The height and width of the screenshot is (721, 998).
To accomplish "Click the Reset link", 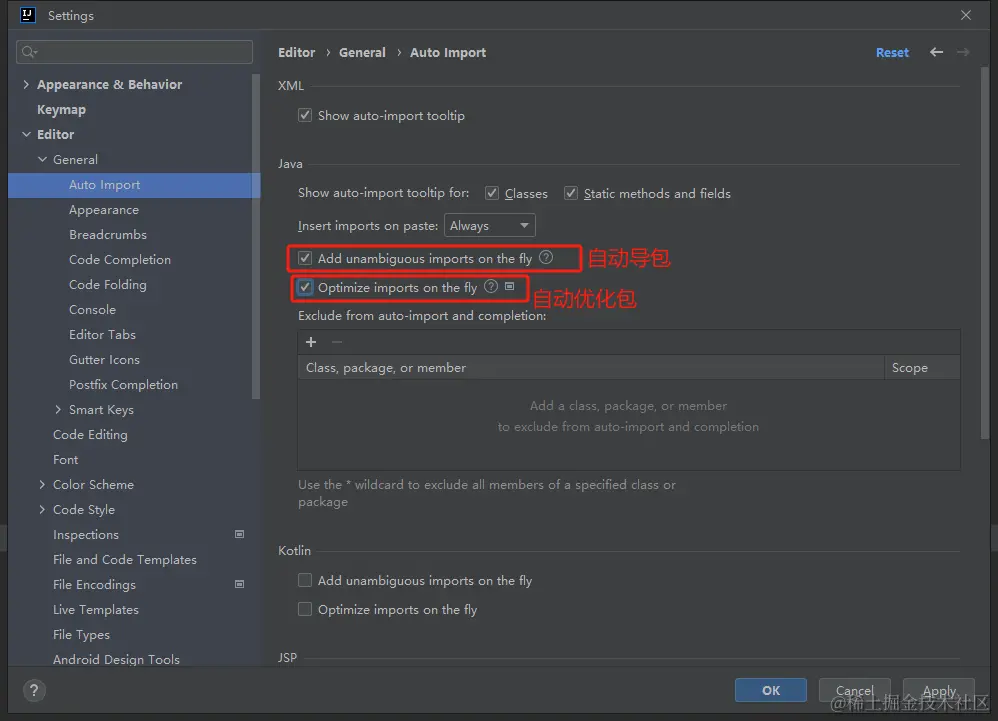I will click(892, 52).
